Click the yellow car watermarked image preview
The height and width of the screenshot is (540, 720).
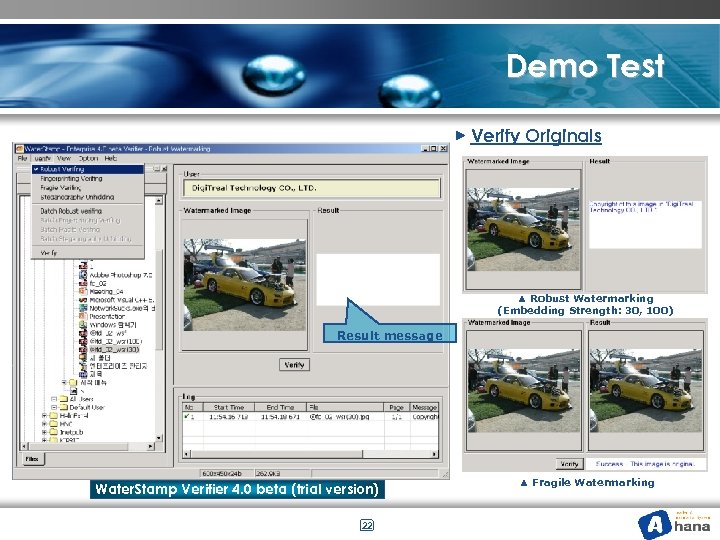pyautogui.click(x=244, y=285)
